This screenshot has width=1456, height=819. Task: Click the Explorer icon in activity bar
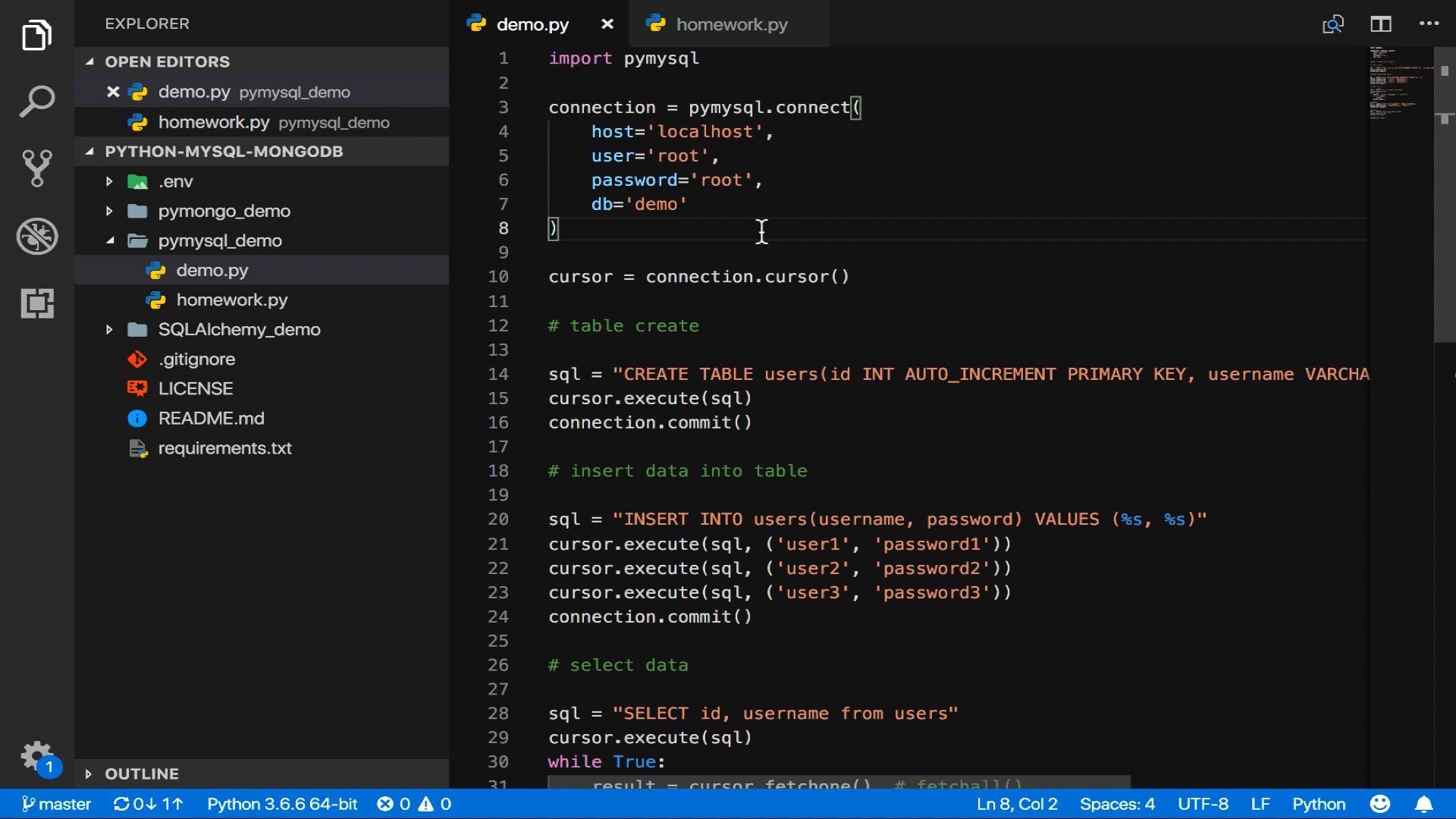click(36, 35)
